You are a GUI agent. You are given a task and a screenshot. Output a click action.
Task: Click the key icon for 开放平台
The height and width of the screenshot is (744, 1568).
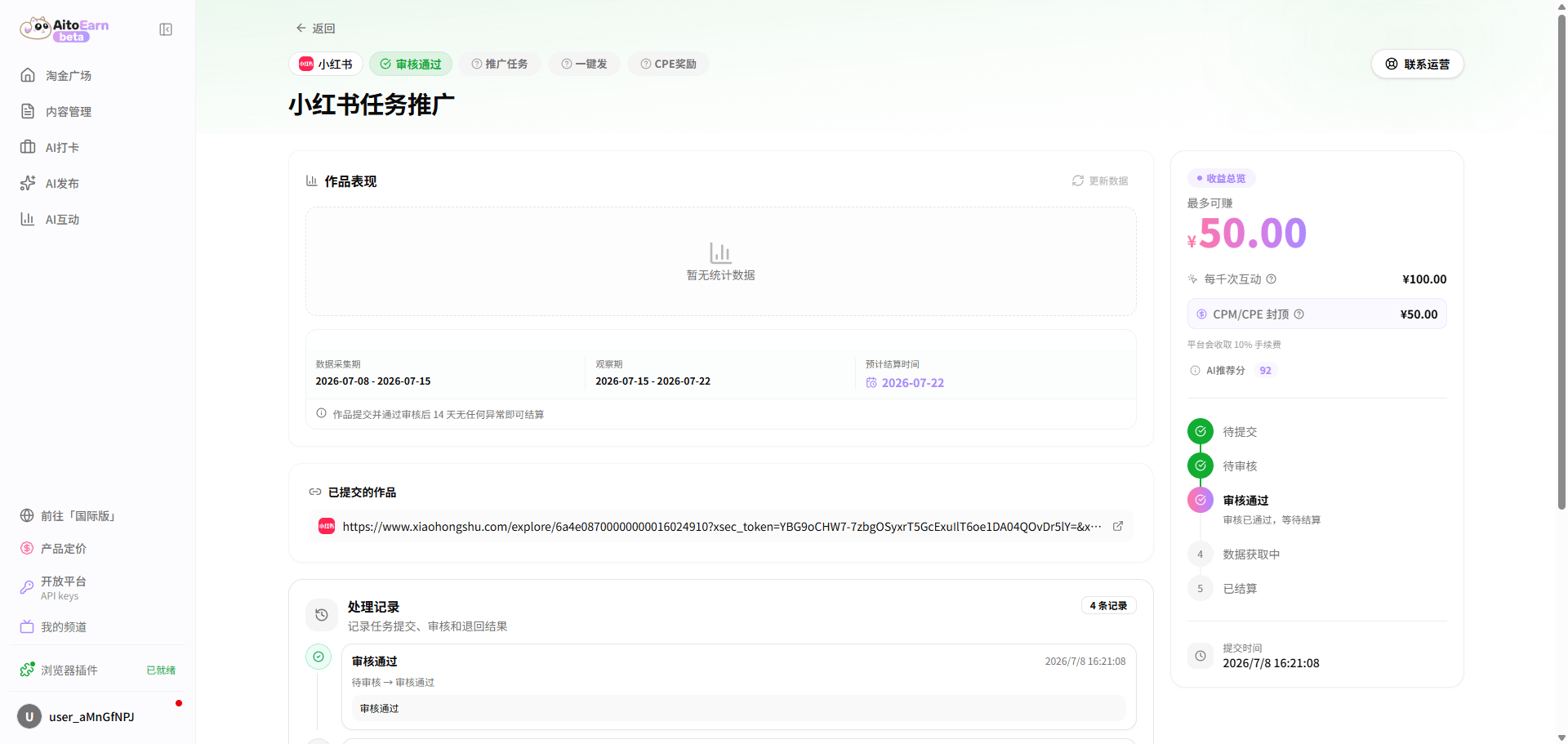(x=27, y=587)
